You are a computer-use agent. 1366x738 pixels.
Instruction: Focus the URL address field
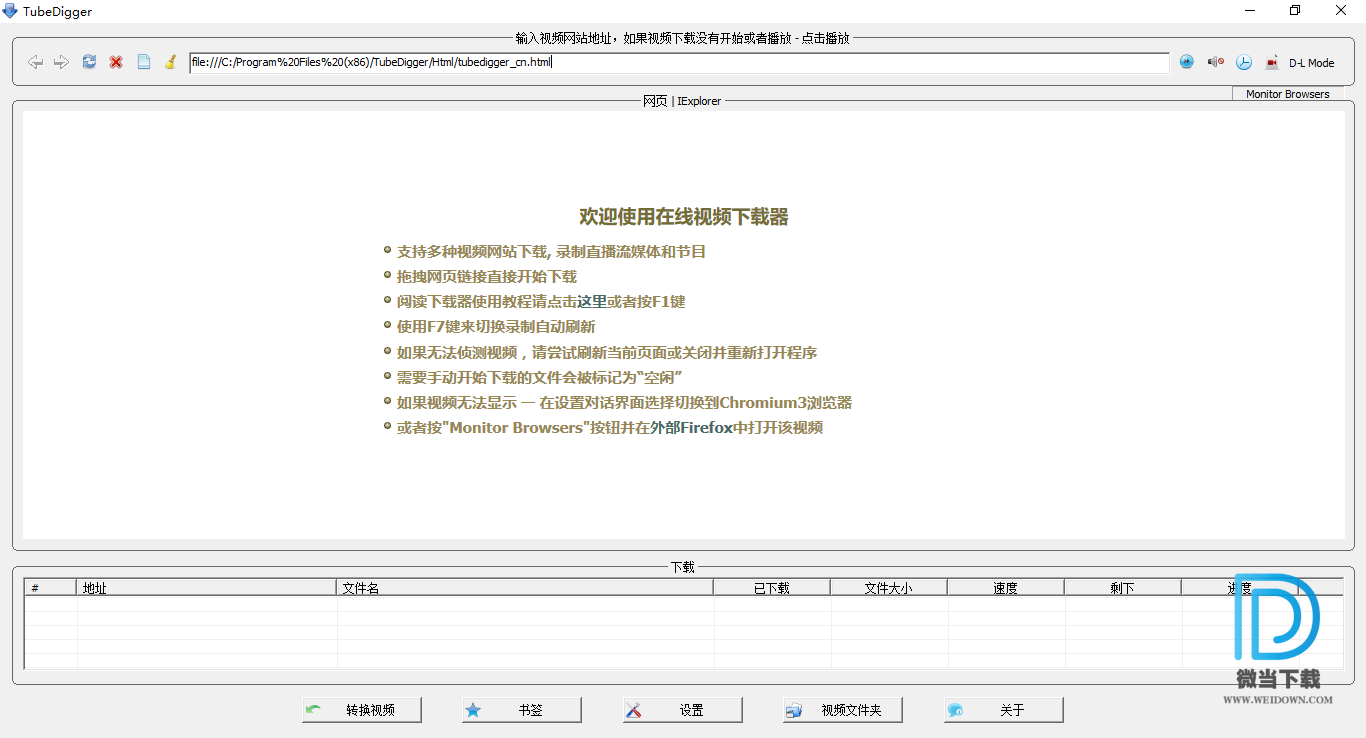(x=679, y=62)
